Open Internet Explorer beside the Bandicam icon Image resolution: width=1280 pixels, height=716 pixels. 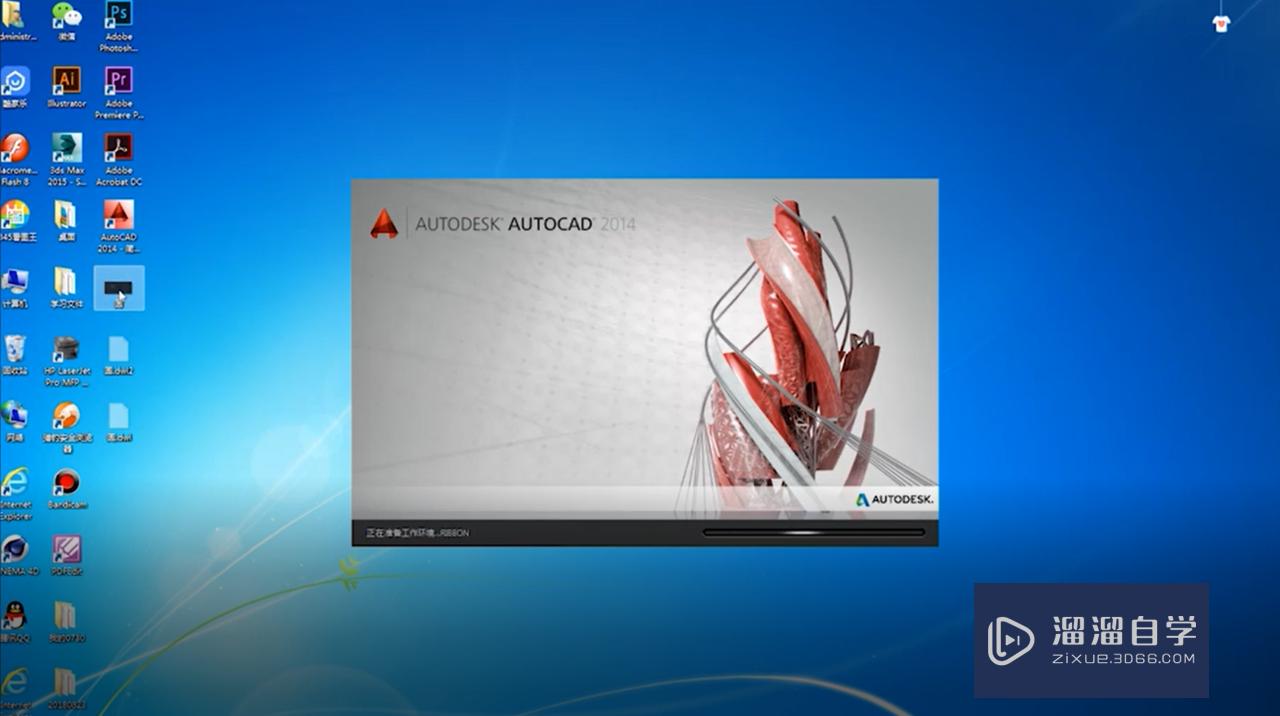[15, 494]
